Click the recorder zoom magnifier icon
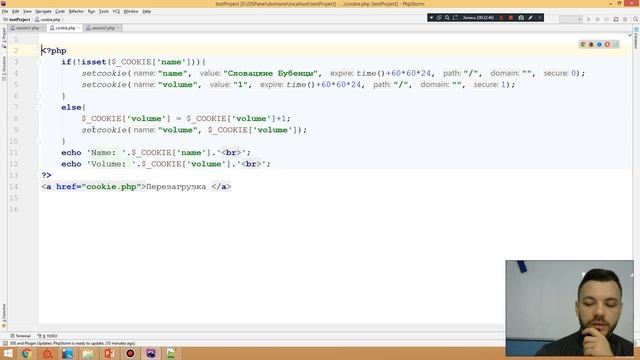The image size is (640, 360). pyautogui.click(x=447, y=18)
